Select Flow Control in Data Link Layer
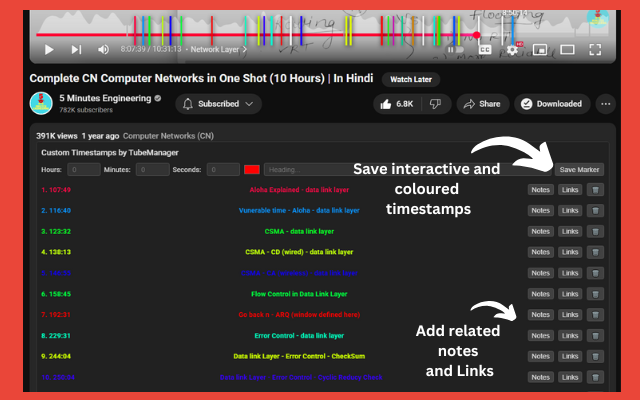Image resolution: width=640 pixels, height=400 pixels. point(299,294)
